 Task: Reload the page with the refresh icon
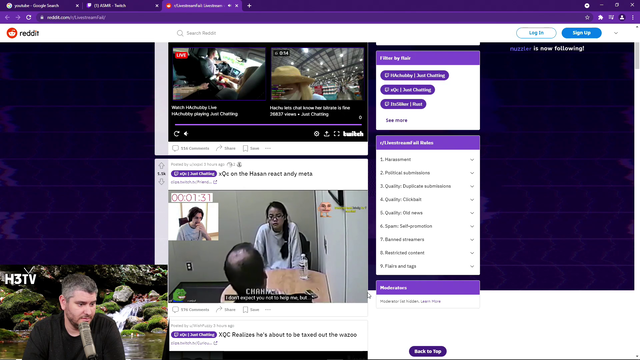click(29, 18)
